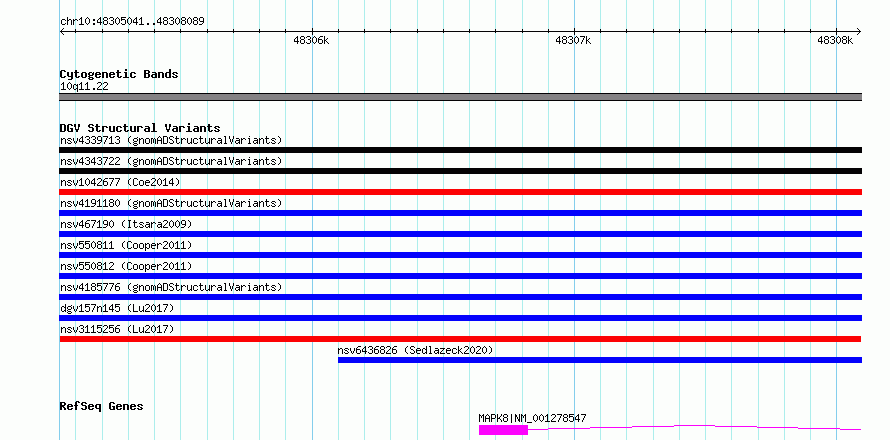Open the nsv4343722 gnomAD variant label

click(171, 161)
